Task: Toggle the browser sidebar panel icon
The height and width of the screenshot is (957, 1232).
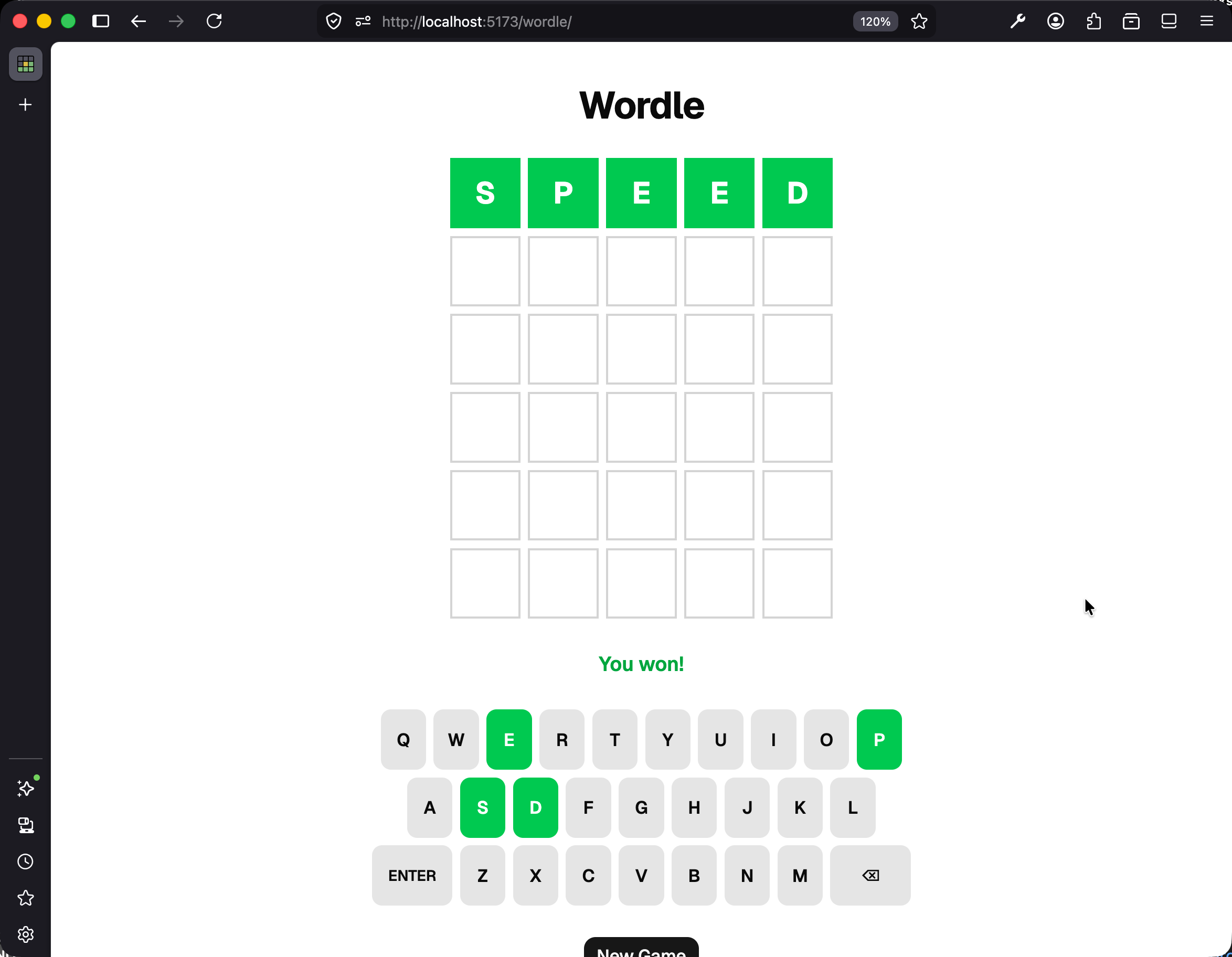Action: coord(101,22)
